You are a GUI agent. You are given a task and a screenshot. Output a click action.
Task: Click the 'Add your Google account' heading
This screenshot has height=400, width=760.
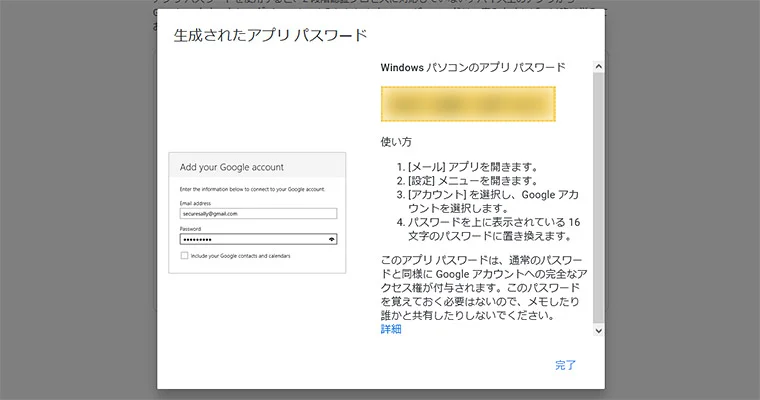(x=232, y=167)
